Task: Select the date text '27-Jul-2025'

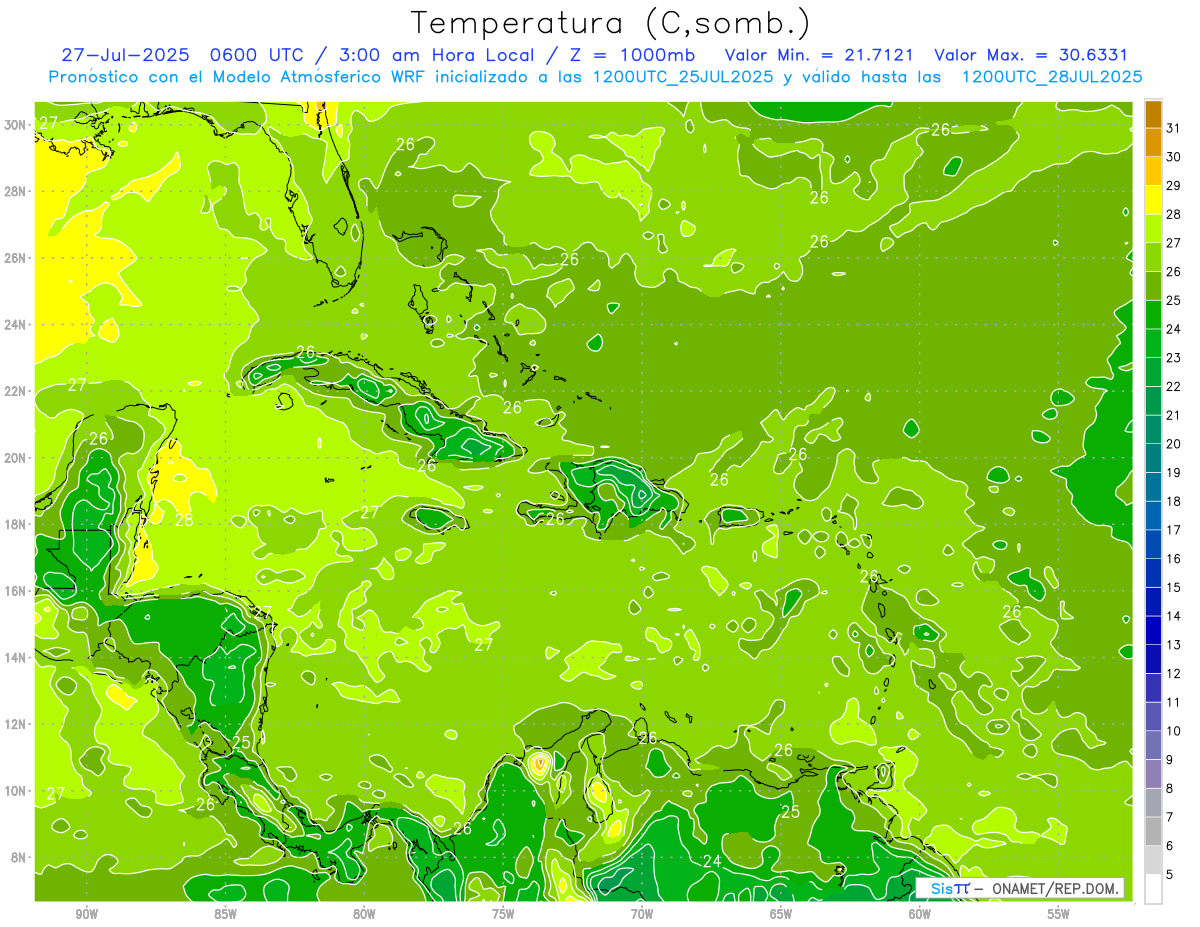Action: tap(125, 55)
